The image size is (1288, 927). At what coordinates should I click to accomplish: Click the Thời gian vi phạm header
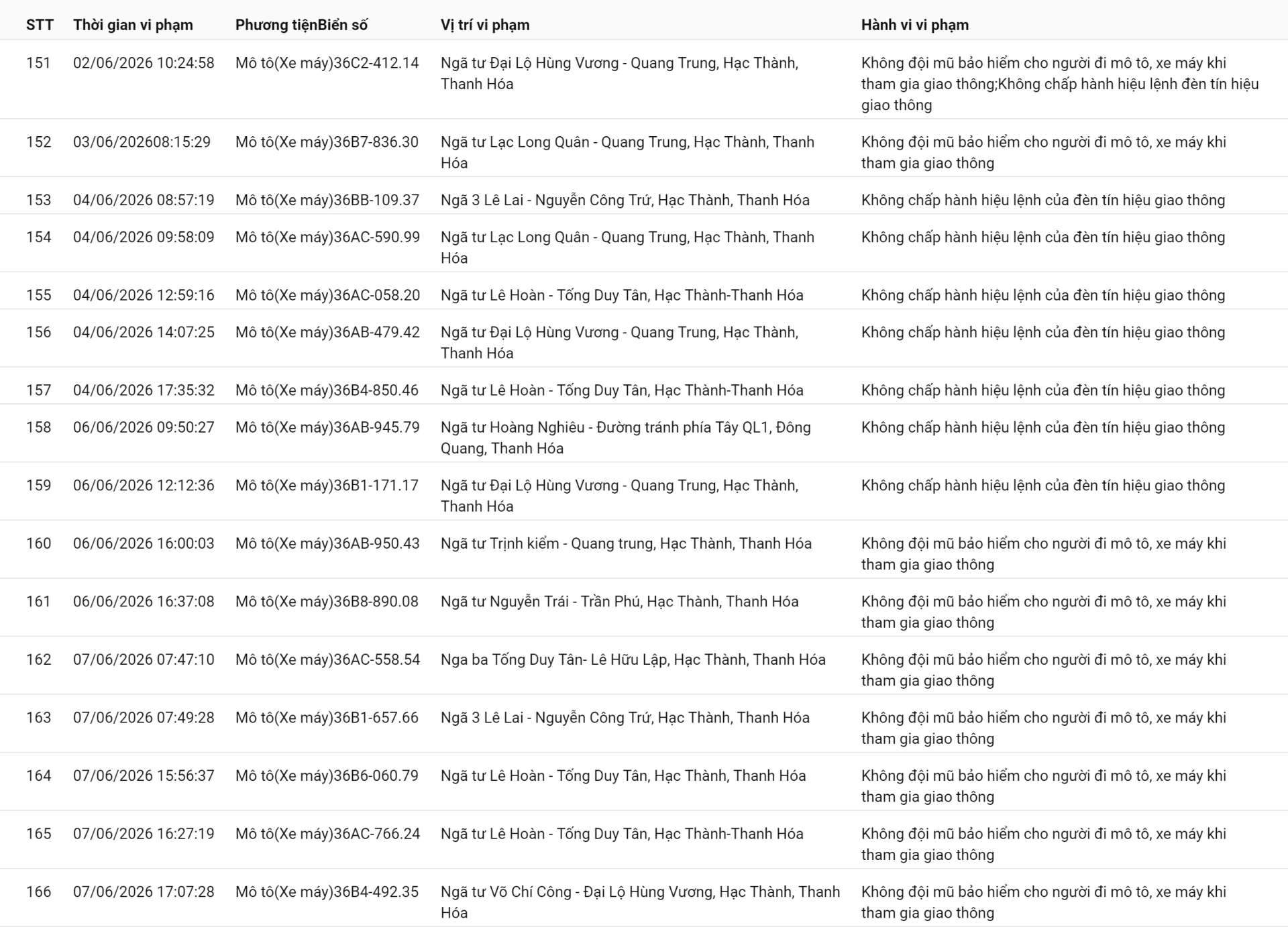(x=133, y=25)
